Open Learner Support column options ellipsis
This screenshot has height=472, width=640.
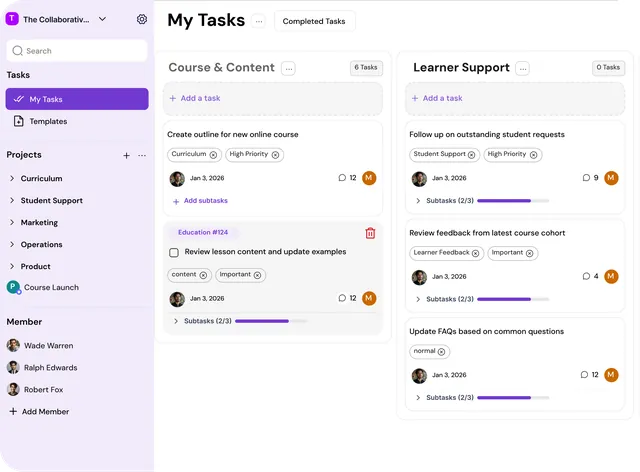523,68
